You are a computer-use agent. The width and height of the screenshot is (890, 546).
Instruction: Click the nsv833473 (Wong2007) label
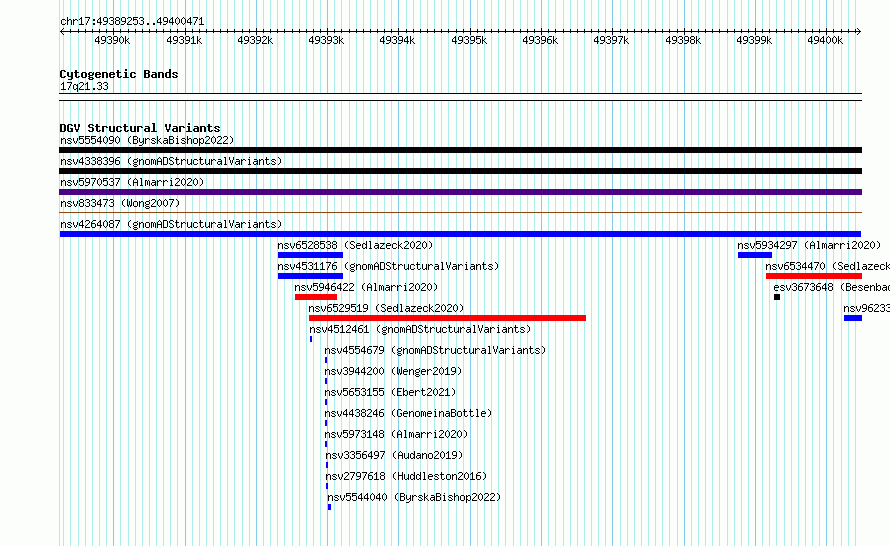pyautogui.click(x=120, y=203)
